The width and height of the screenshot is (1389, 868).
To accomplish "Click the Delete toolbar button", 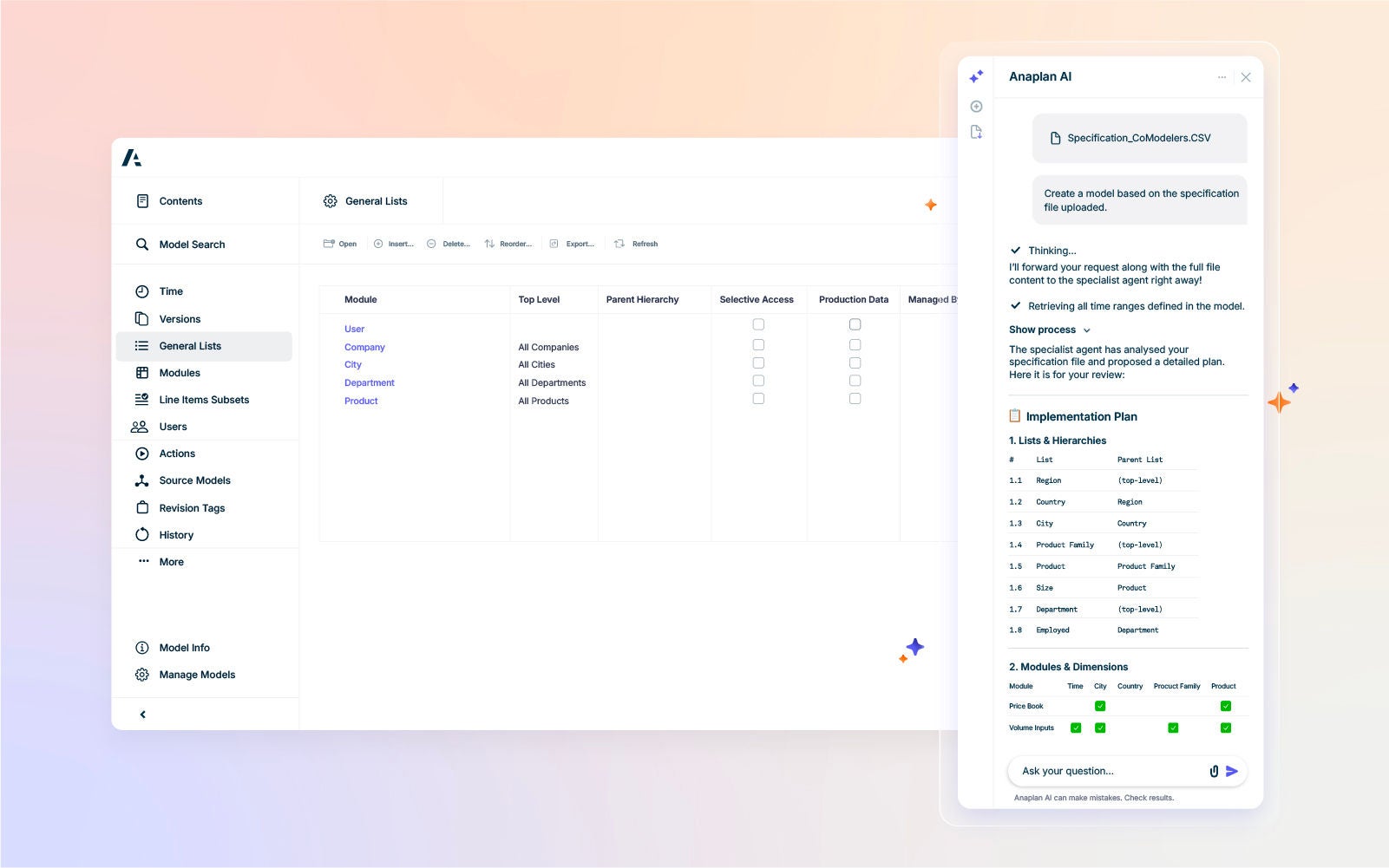I will click(449, 244).
